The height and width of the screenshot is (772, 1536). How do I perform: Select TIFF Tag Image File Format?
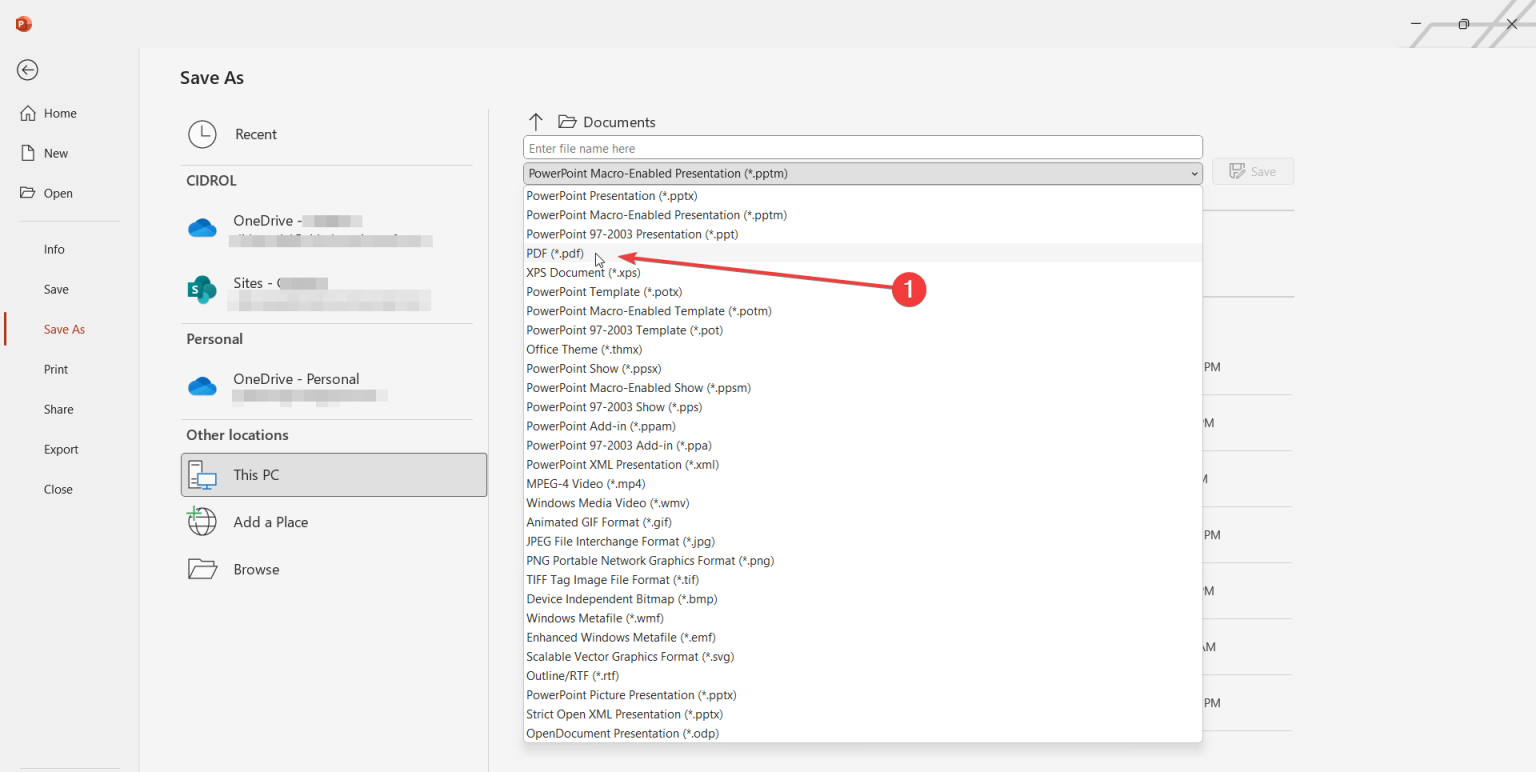862,580
